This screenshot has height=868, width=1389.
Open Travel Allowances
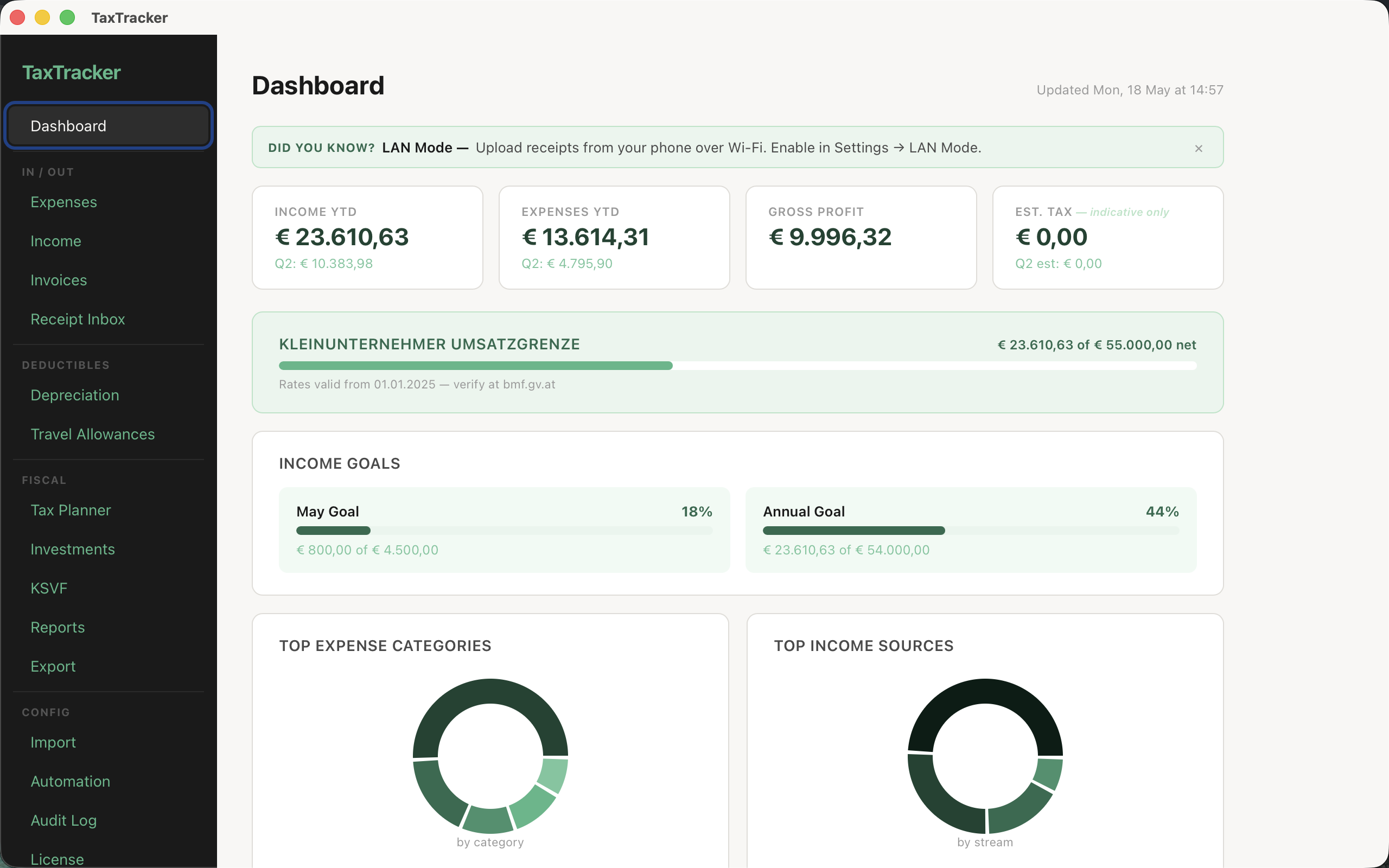[92, 434]
